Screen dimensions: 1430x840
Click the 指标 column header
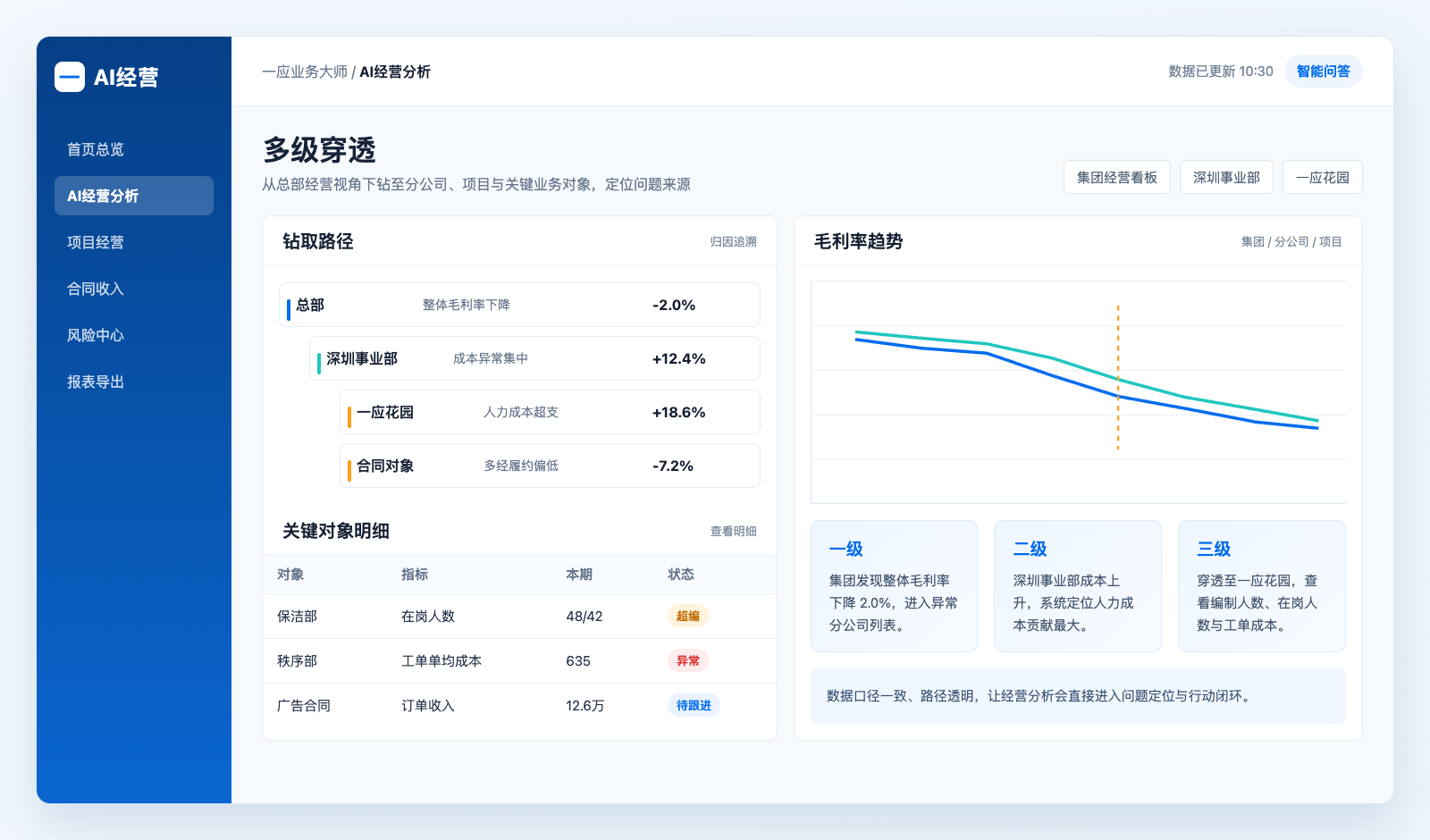click(415, 574)
